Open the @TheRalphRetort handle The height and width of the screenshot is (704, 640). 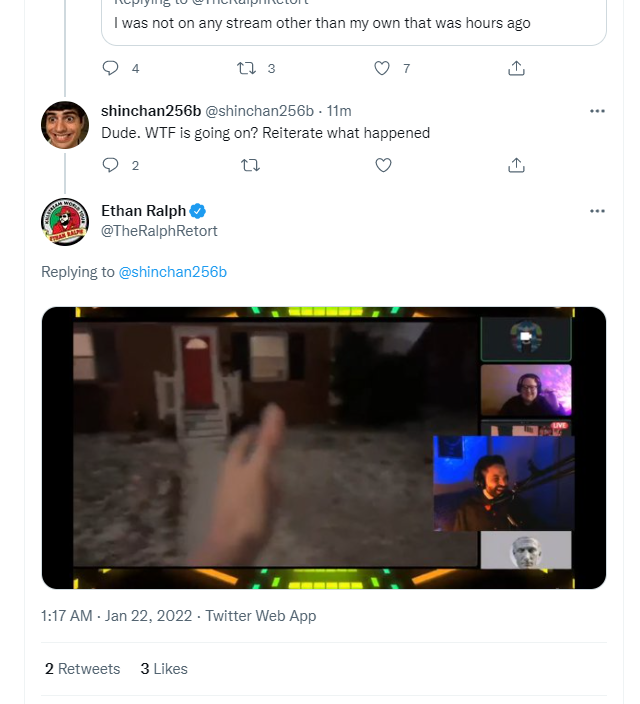(159, 231)
